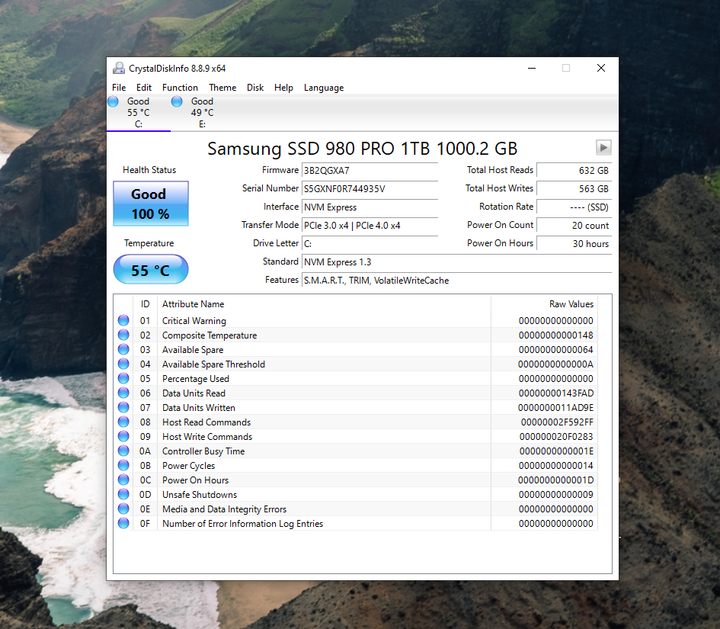Viewport: 720px width, 629px height.
Task: Click the Attribute Name column header
Action: (x=324, y=304)
